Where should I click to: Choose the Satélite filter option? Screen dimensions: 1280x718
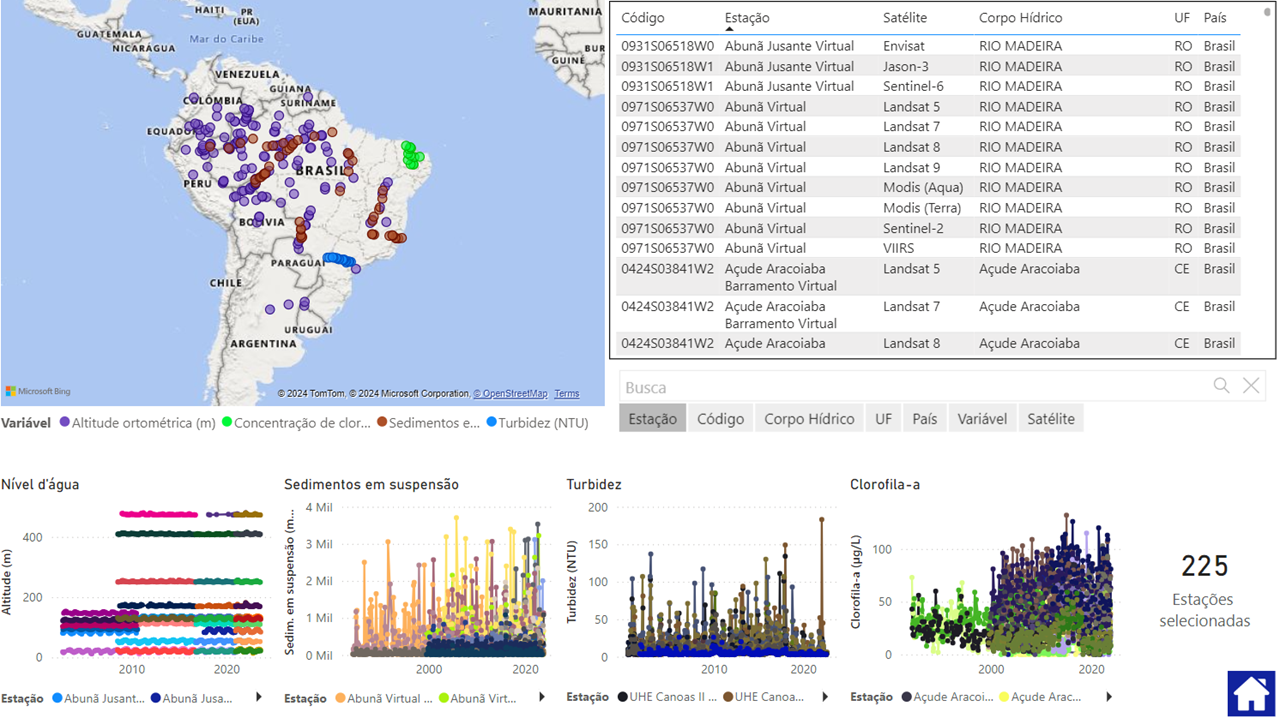(x=1050, y=419)
